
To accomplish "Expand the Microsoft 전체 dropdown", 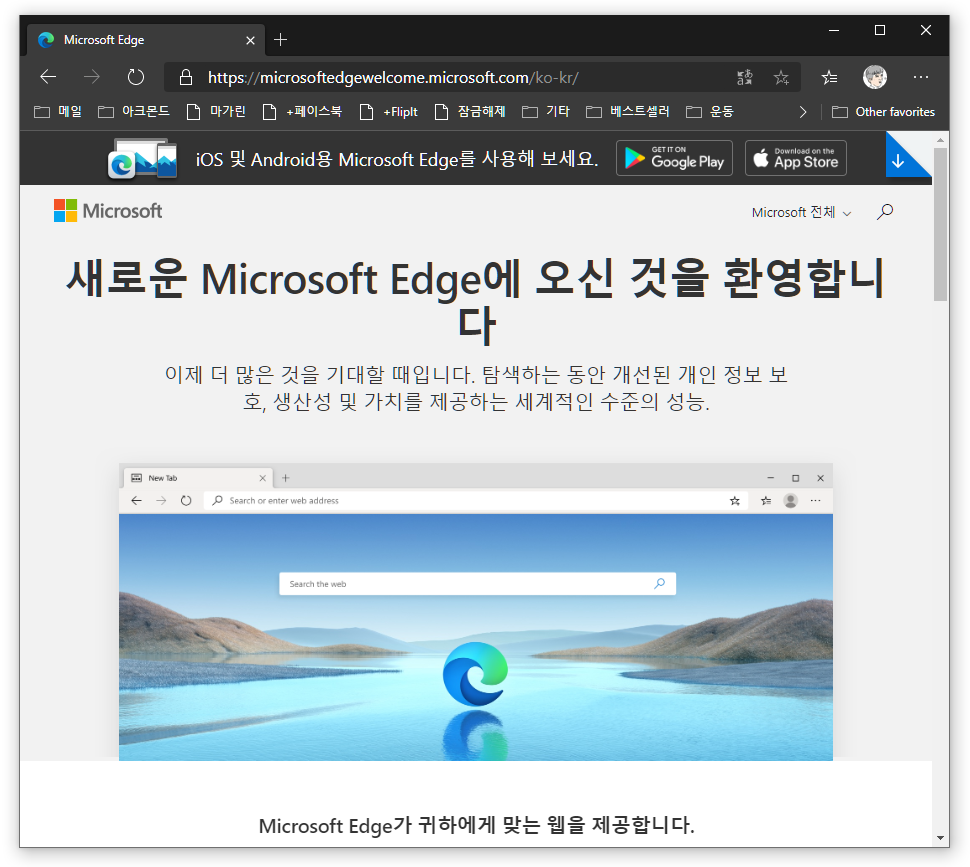I will point(801,212).
